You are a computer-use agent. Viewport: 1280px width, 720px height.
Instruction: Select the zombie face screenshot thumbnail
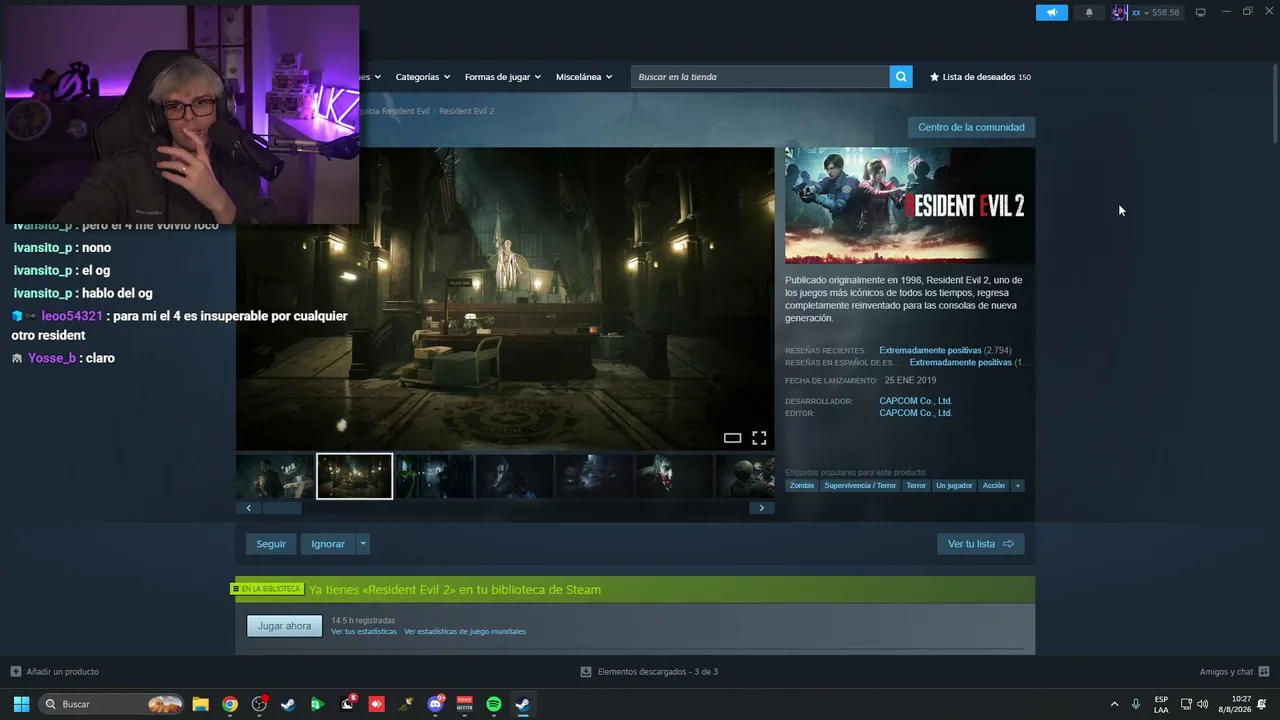(675, 476)
